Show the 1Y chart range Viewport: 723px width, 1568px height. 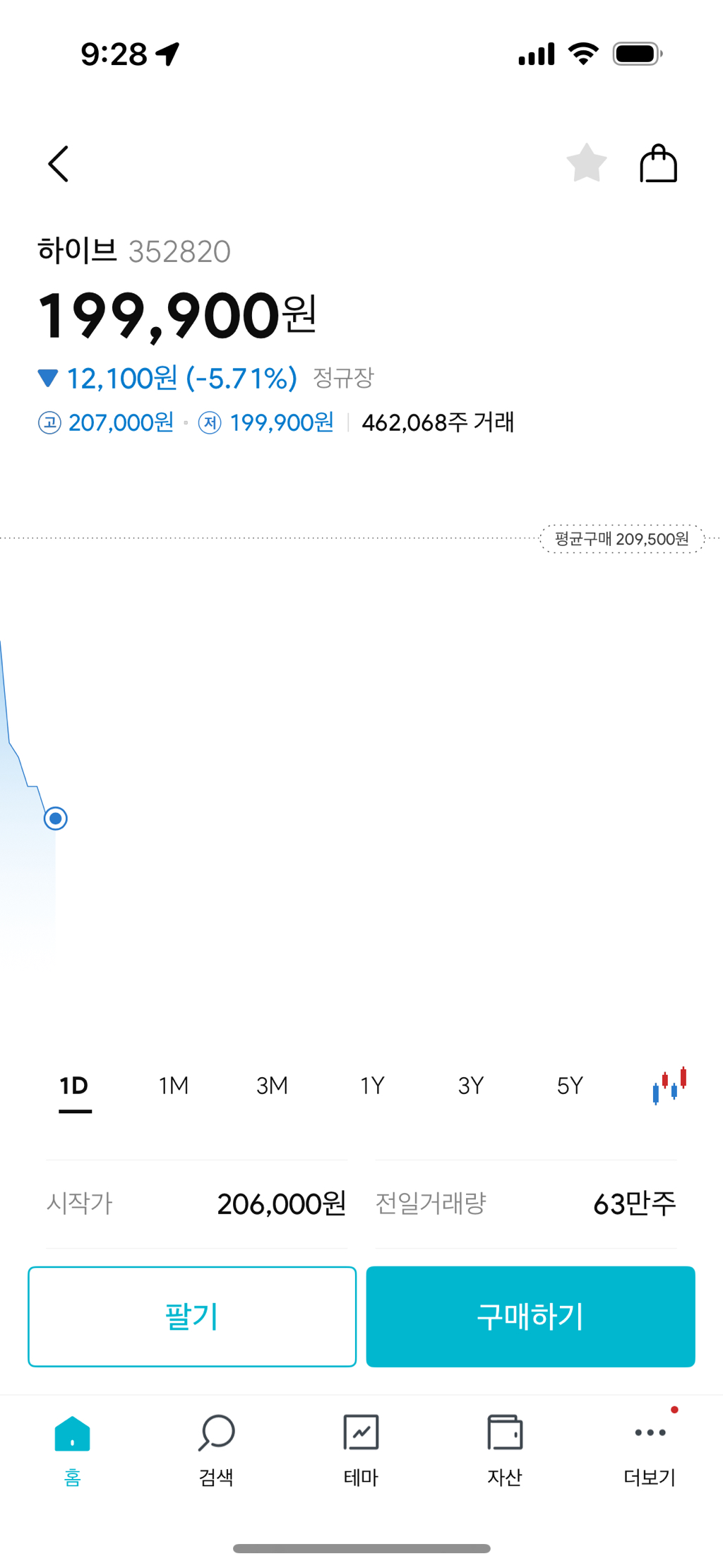[x=372, y=1086]
